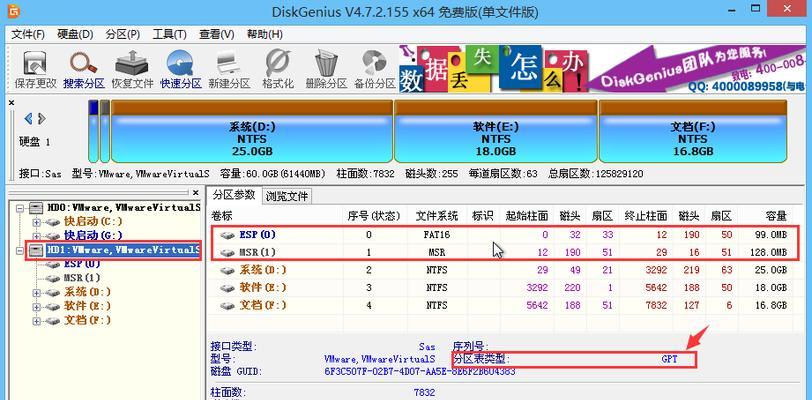This screenshot has height=400, width=812.
Task: Click drive icon of 文档(F:) table row
Action: click(x=227, y=306)
